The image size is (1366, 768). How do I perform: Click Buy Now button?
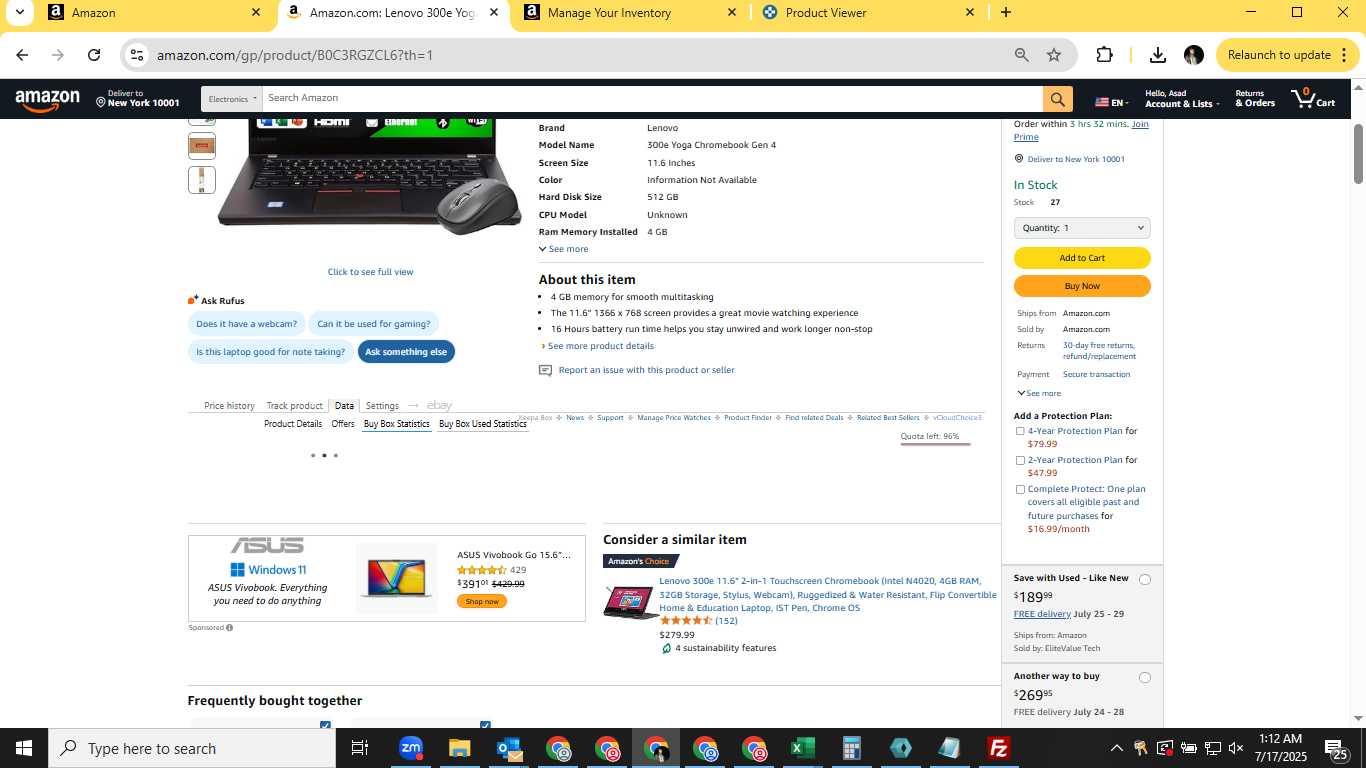(x=1082, y=286)
